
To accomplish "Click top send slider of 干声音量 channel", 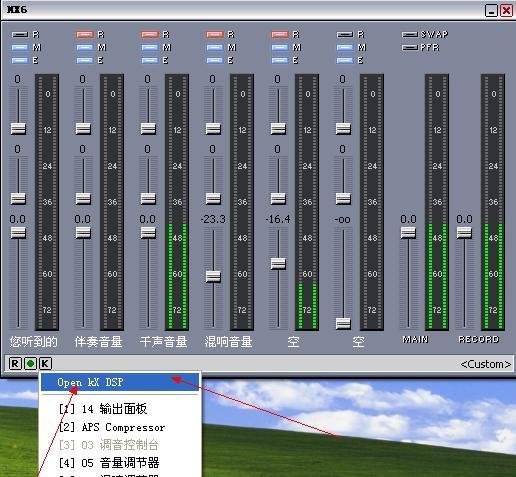I will coord(148,128).
